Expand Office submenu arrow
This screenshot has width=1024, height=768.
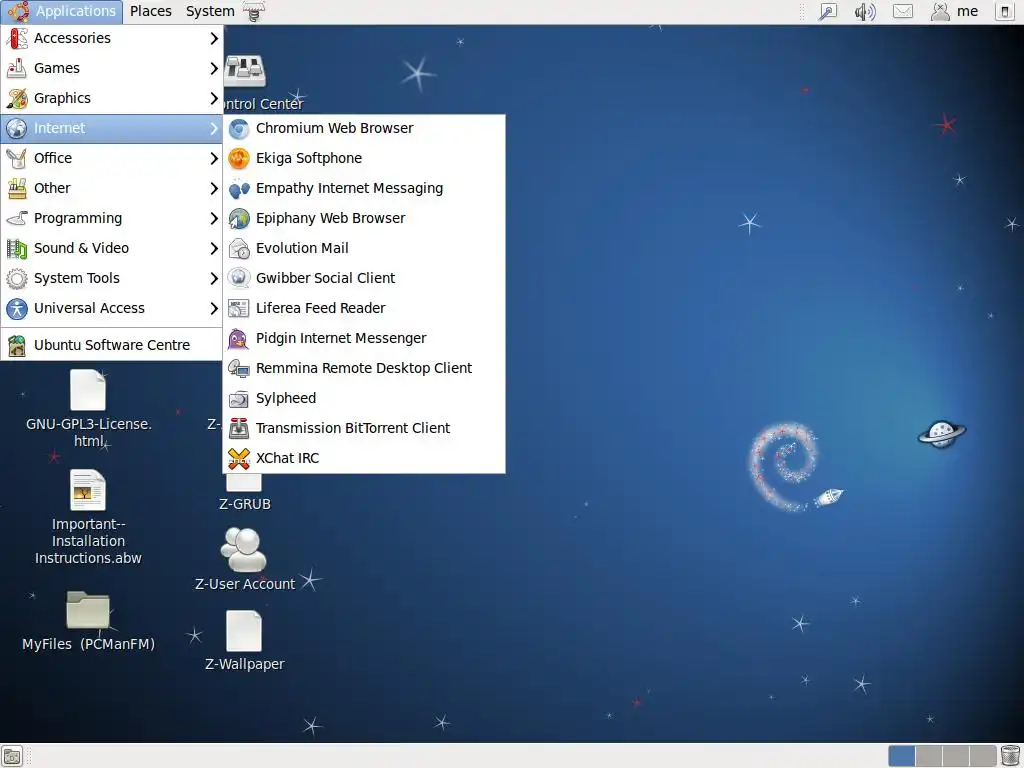[x=214, y=159]
